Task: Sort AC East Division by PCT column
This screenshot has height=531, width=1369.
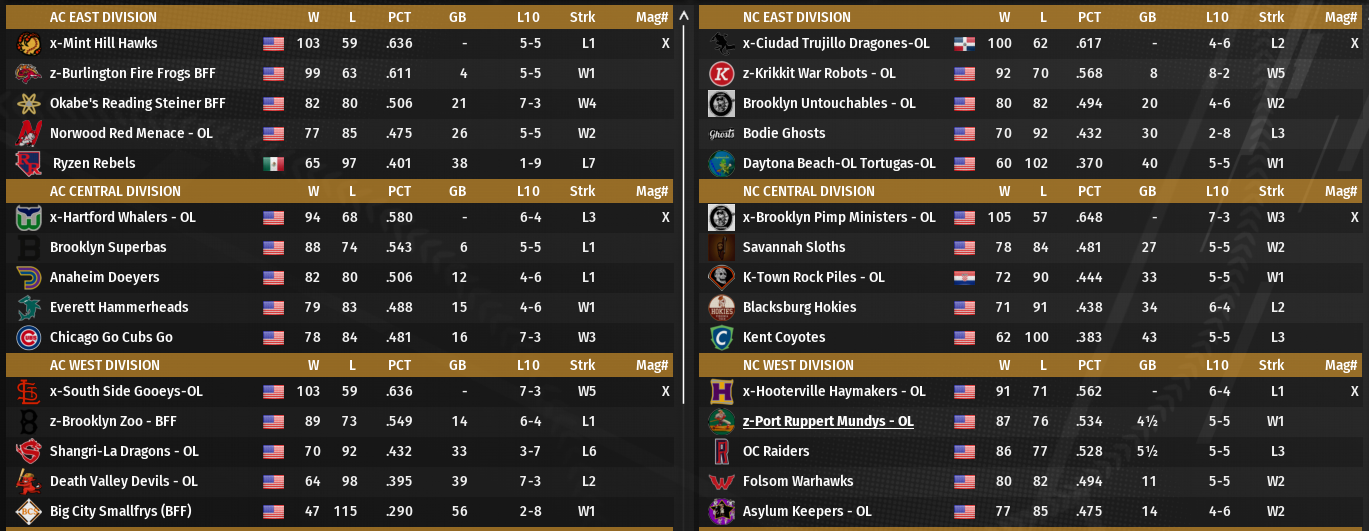Action: coord(399,18)
